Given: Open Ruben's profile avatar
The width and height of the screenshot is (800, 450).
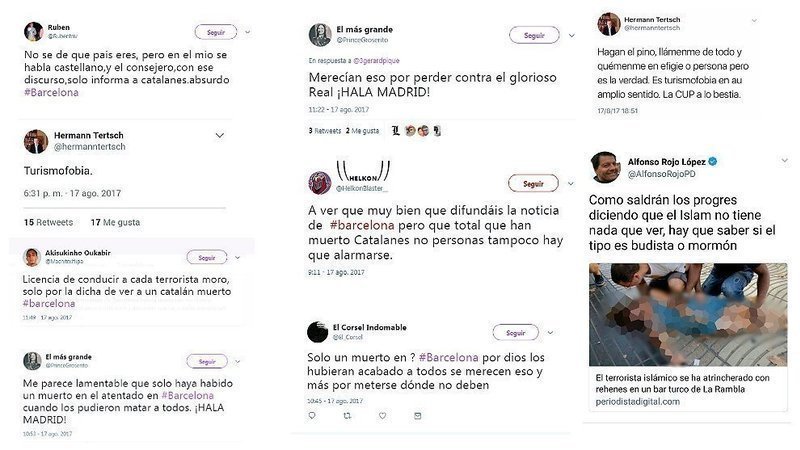Looking at the screenshot, I should coord(34,32).
